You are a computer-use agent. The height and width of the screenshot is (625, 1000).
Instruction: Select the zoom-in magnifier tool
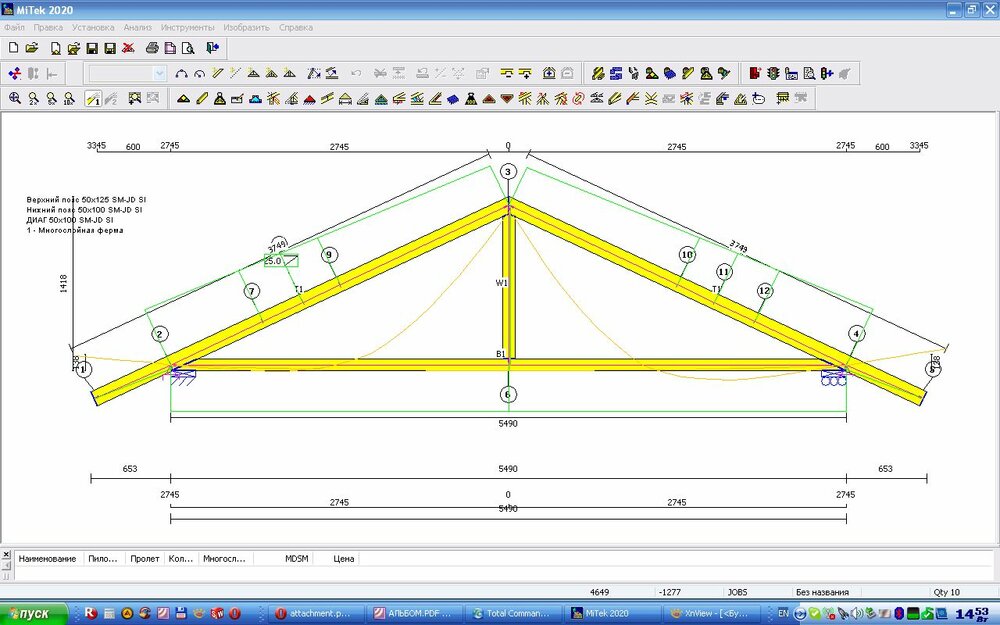(15, 98)
